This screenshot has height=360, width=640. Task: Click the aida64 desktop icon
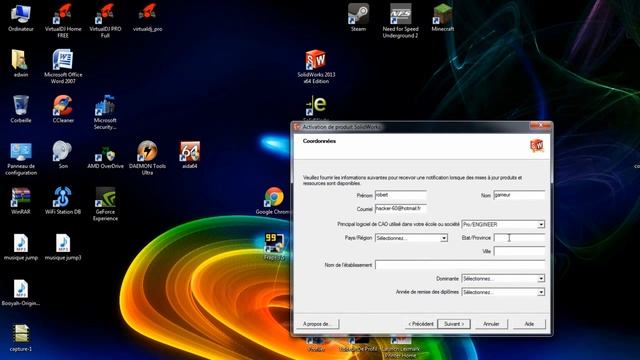[190, 155]
